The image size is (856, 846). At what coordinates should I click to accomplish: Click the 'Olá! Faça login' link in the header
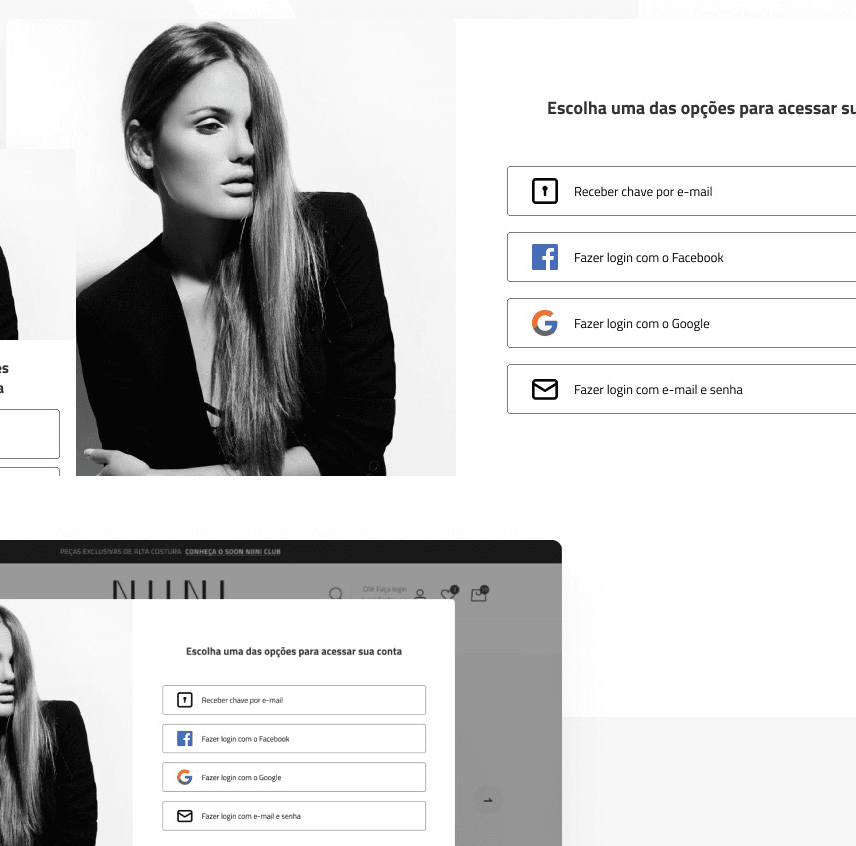pyautogui.click(x=384, y=589)
